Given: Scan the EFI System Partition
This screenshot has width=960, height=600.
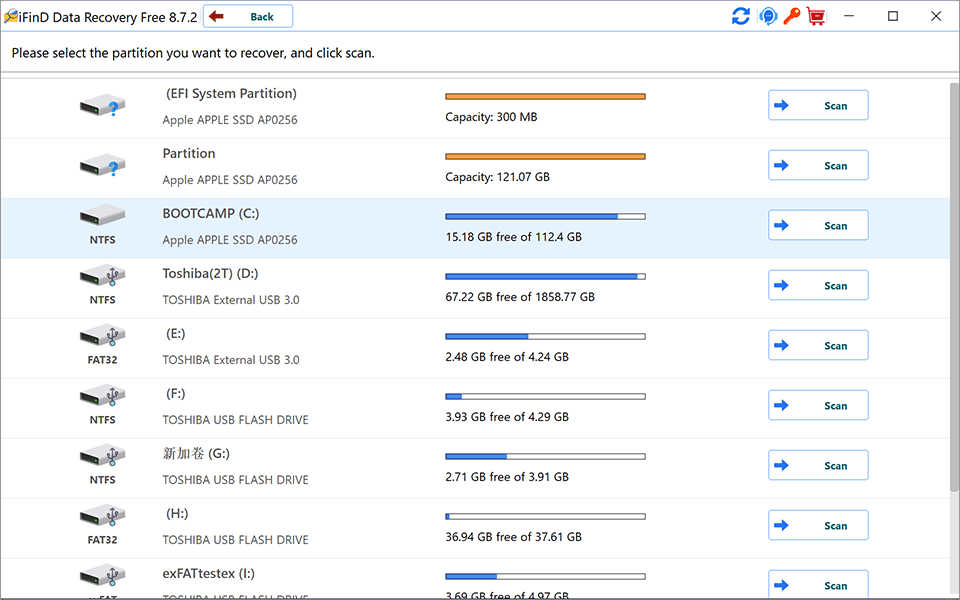Looking at the screenshot, I should pos(818,105).
